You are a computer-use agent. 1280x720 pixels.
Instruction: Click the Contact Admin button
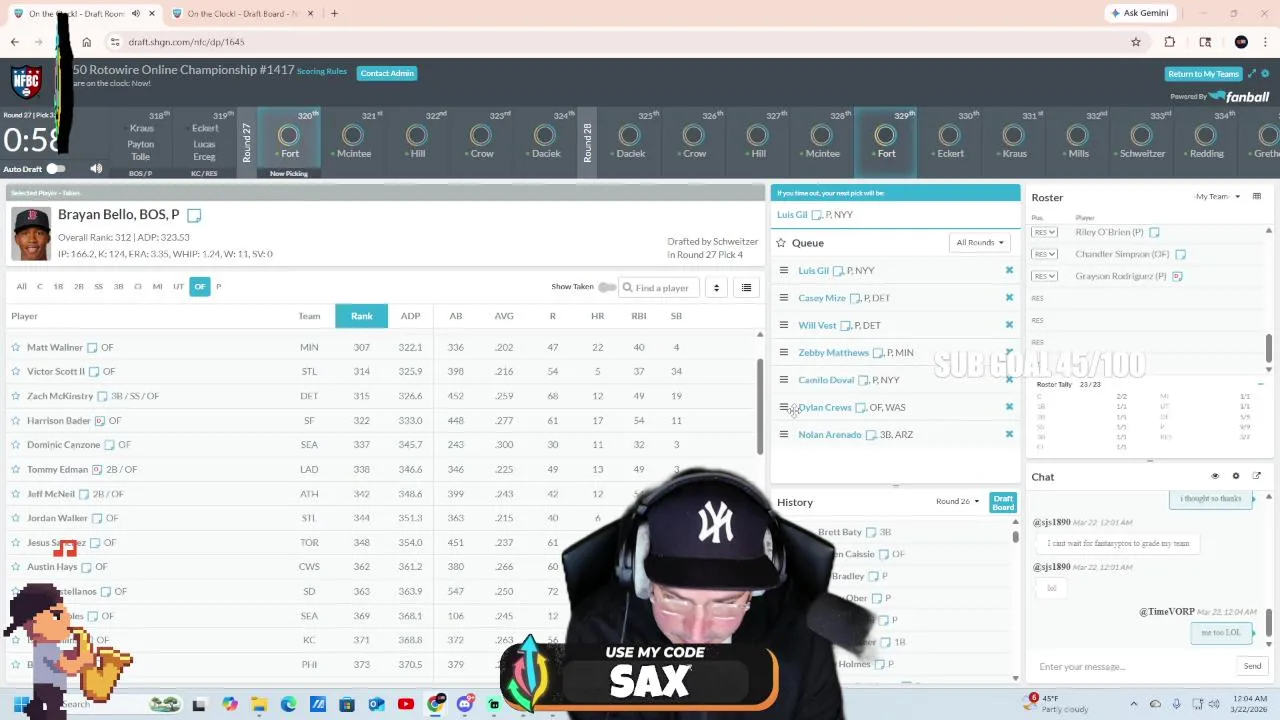tap(387, 73)
